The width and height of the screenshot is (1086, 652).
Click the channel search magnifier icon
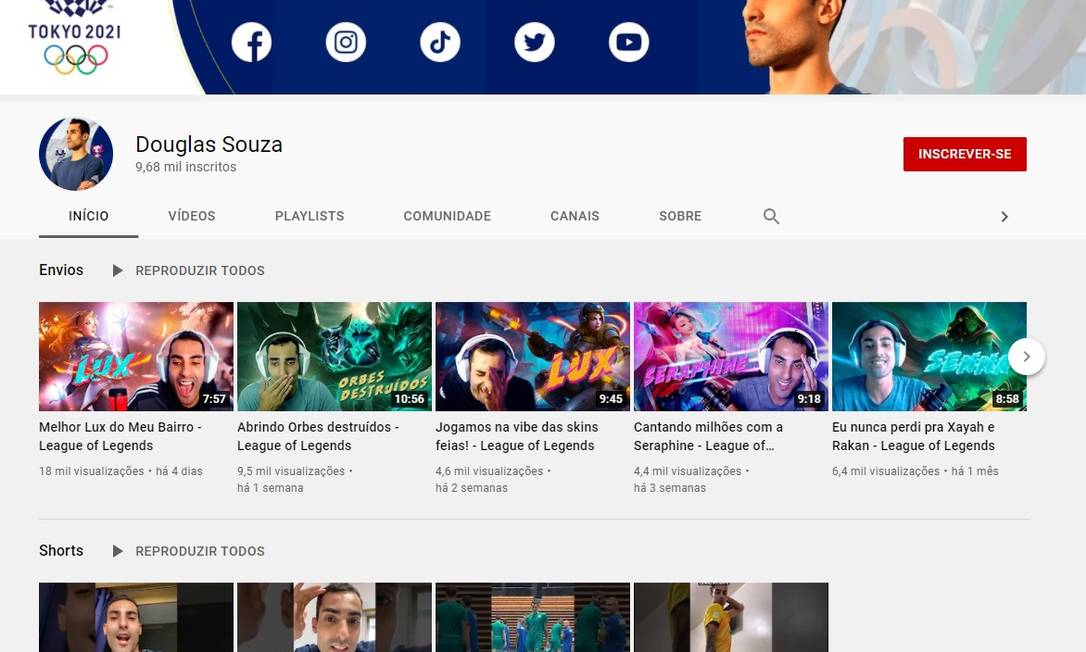[x=771, y=216]
